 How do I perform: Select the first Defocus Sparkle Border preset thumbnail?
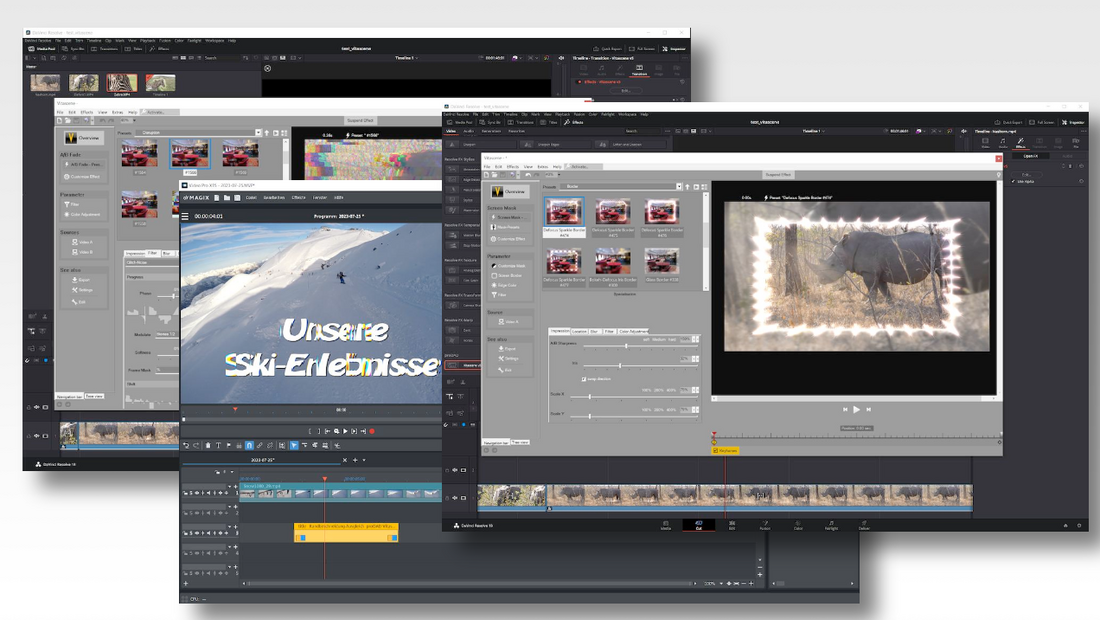coord(562,213)
